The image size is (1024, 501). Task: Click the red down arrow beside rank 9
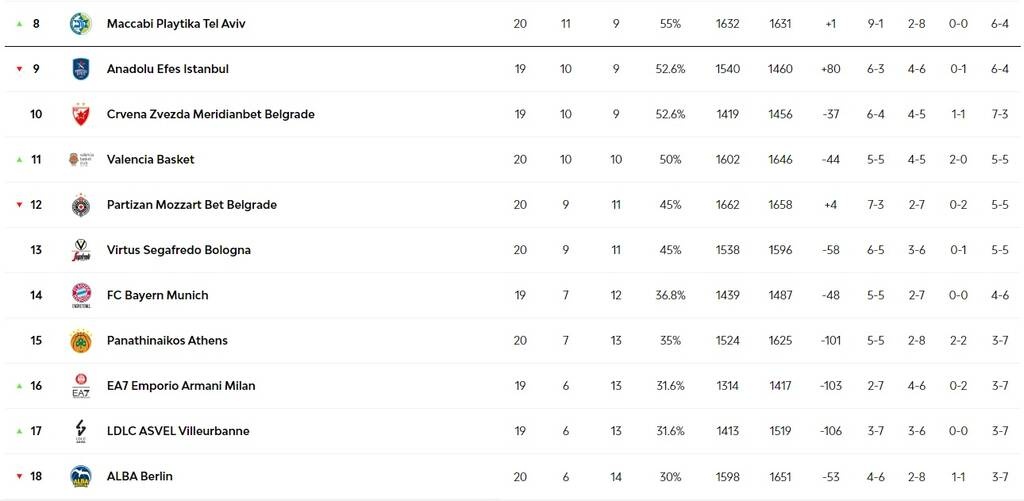point(20,69)
